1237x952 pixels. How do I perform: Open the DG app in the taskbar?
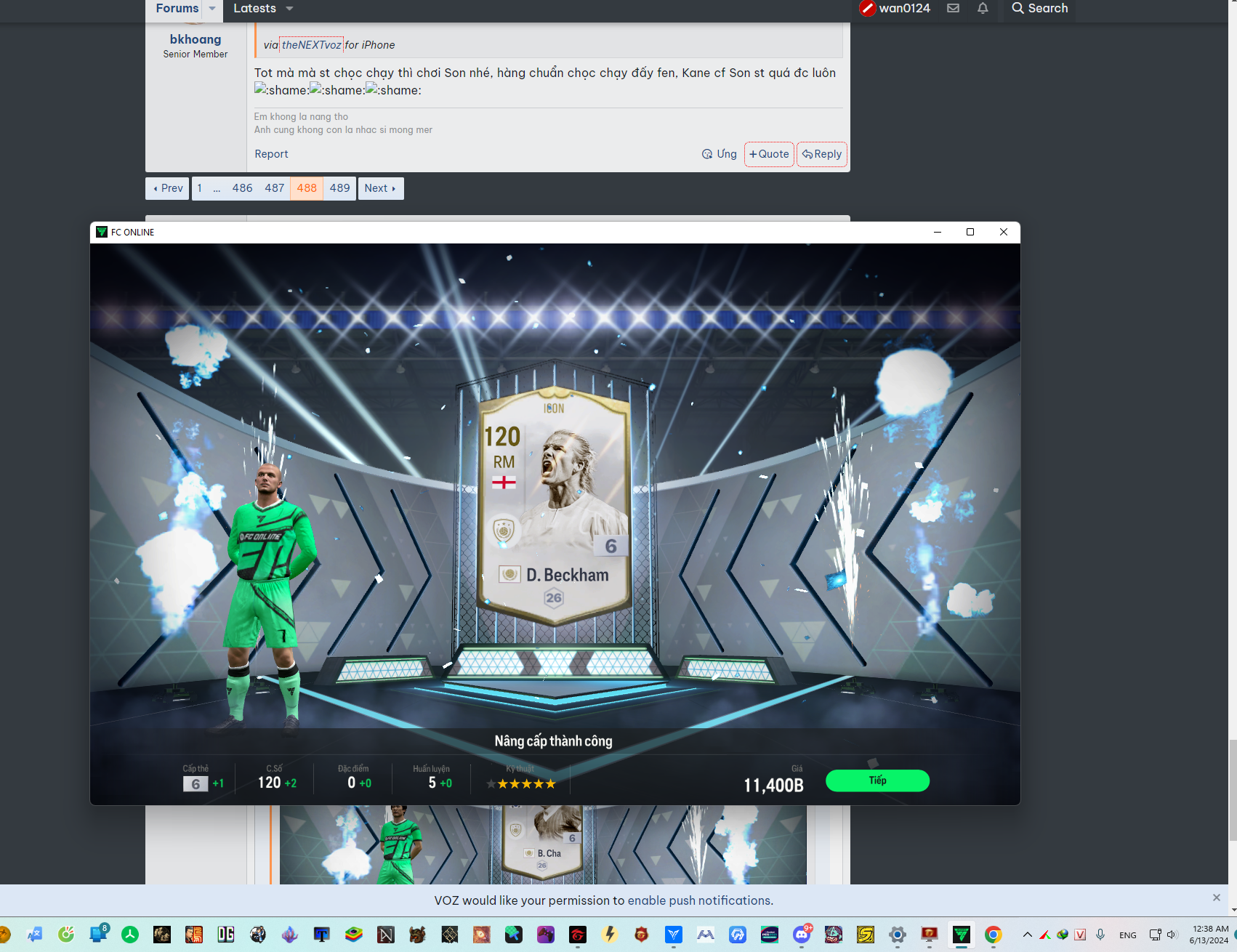click(226, 935)
